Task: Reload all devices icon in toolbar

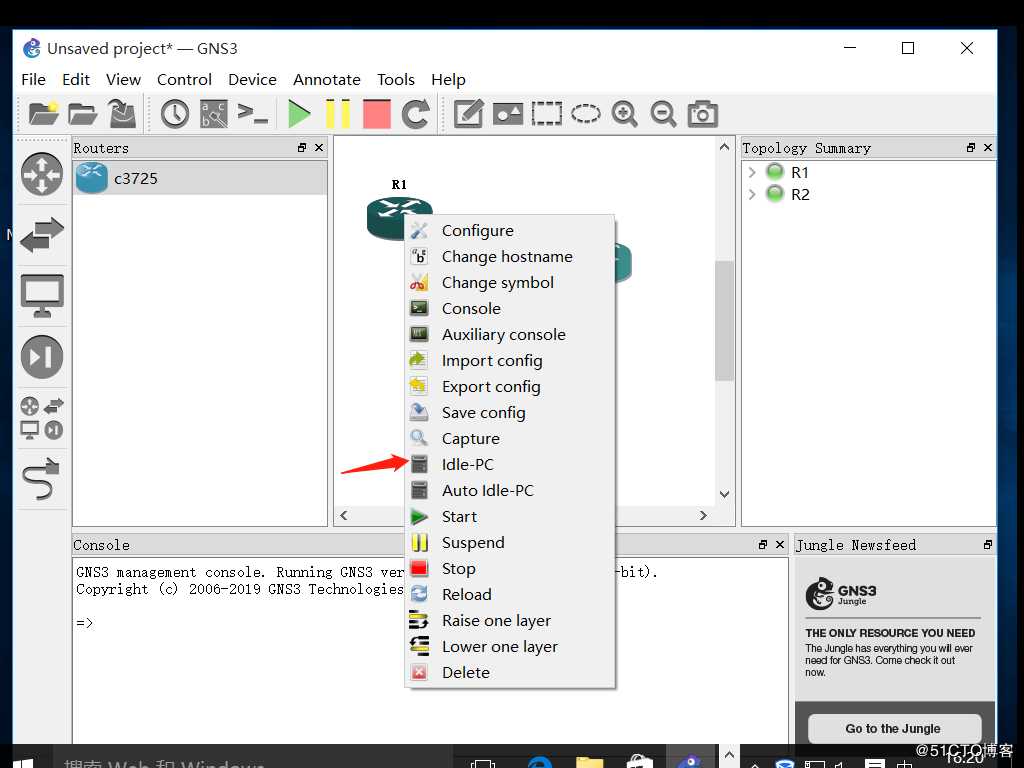Action: pos(416,114)
